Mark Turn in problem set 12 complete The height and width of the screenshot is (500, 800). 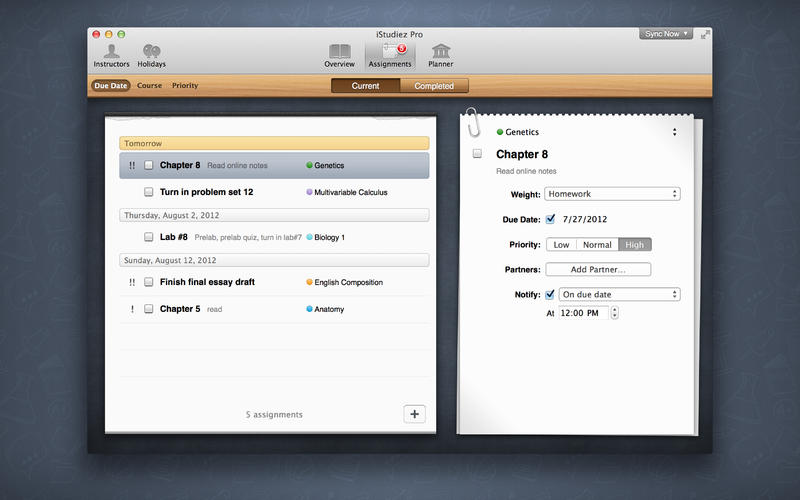pyautogui.click(x=148, y=192)
